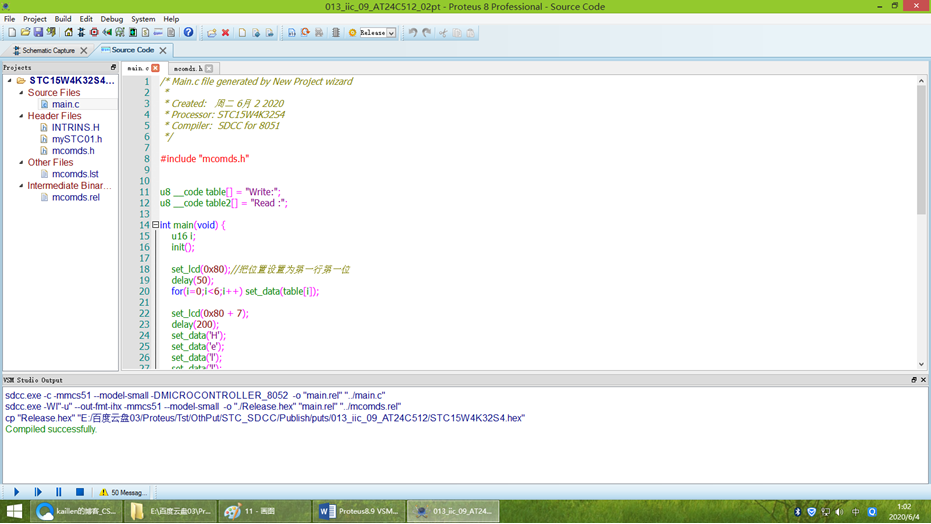Click the Redo arrow icon

(427, 33)
